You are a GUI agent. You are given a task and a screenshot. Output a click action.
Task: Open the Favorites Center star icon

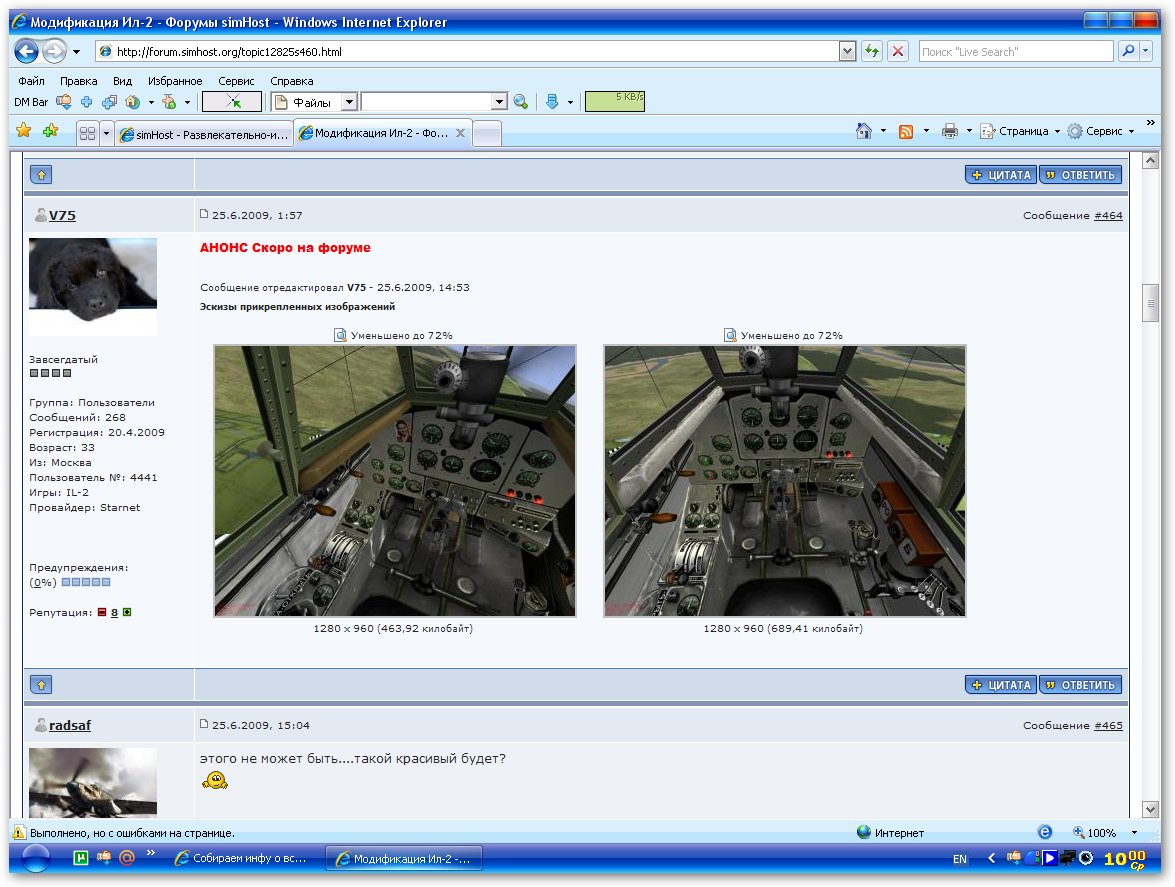pyautogui.click(x=24, y=130)
